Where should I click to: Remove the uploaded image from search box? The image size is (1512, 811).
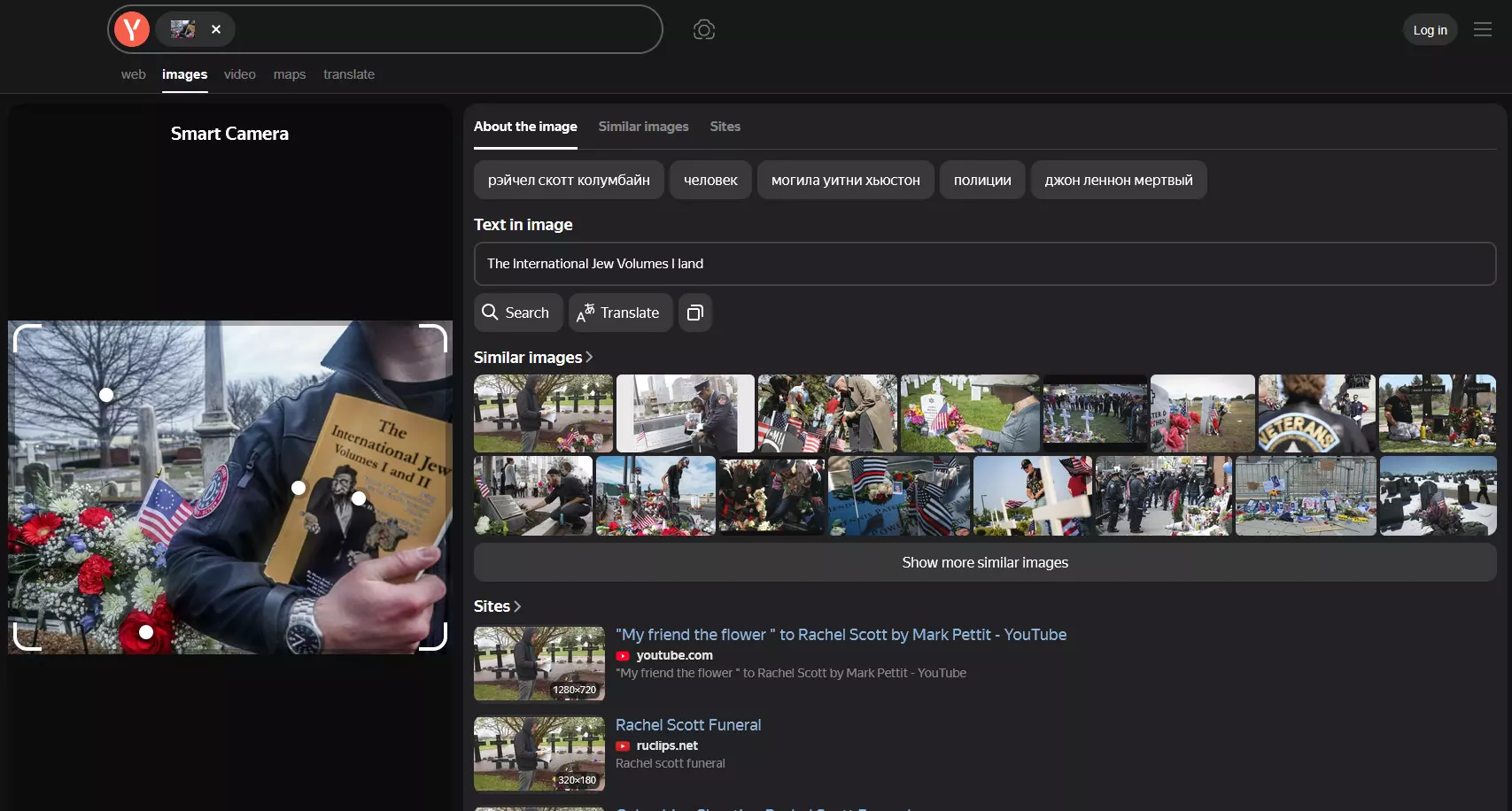[x=216, y=29]
